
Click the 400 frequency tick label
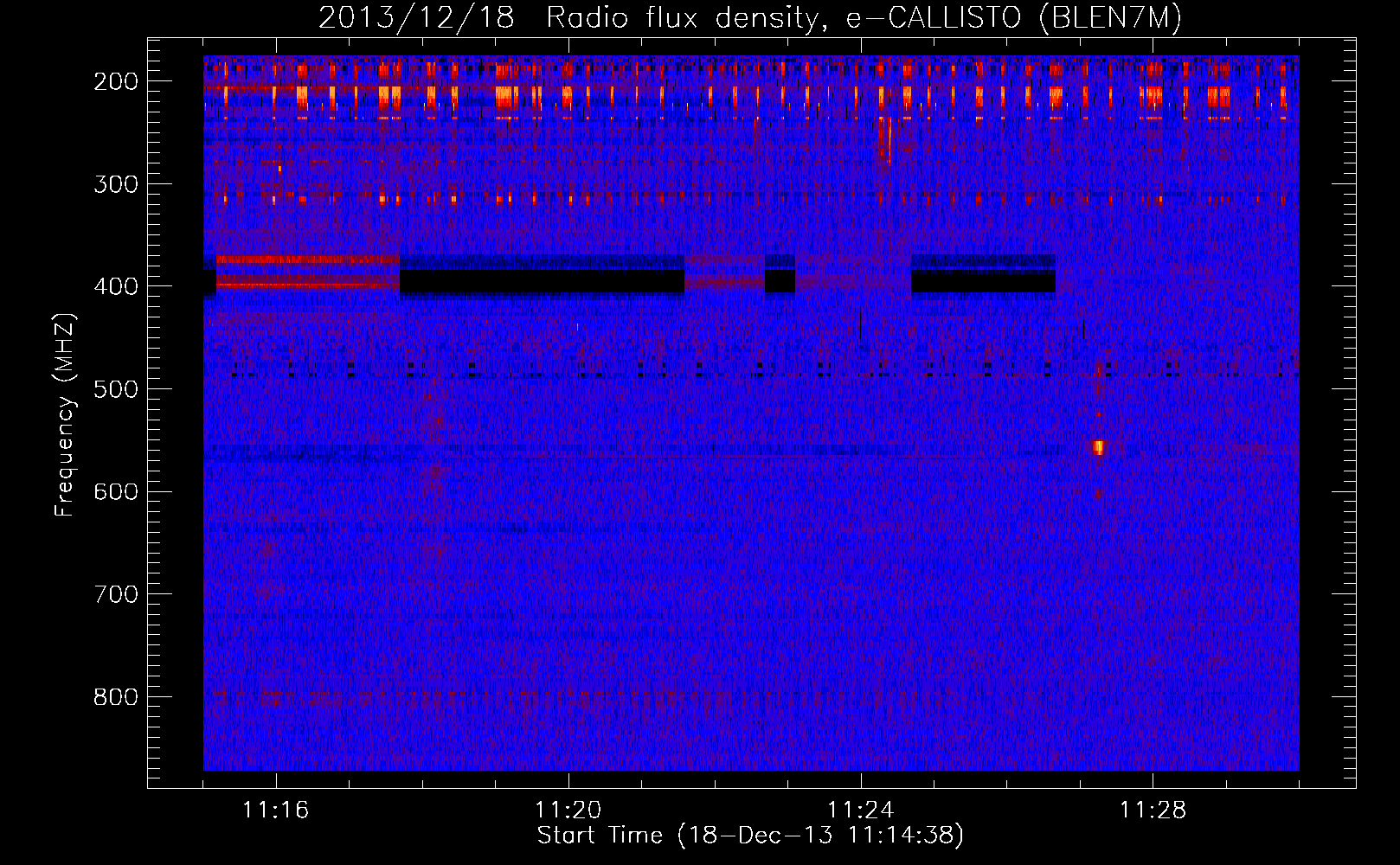click(x=116, y=286)
